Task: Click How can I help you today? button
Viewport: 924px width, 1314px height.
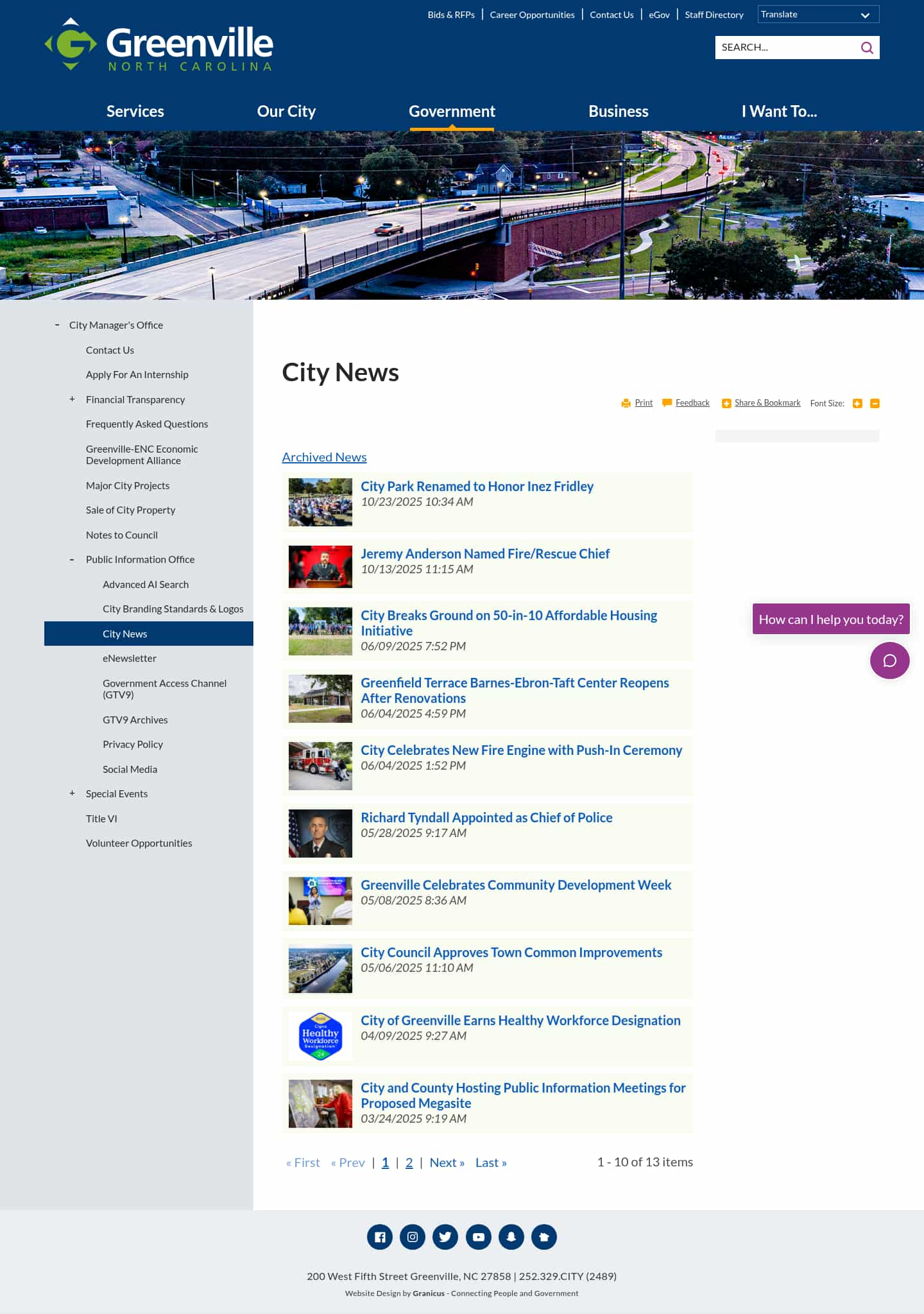Action: pos(831,619)
